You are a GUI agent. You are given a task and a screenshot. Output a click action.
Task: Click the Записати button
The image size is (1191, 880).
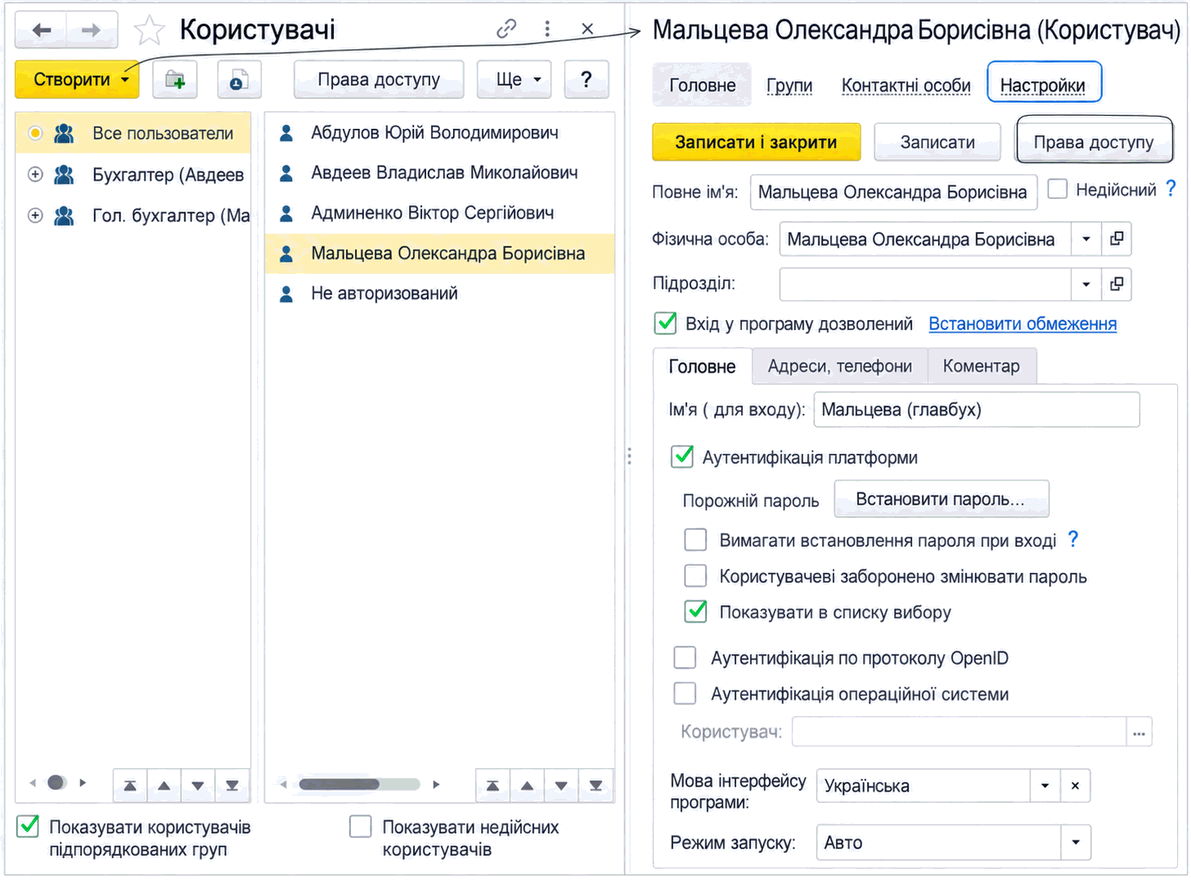click(937, 142)
